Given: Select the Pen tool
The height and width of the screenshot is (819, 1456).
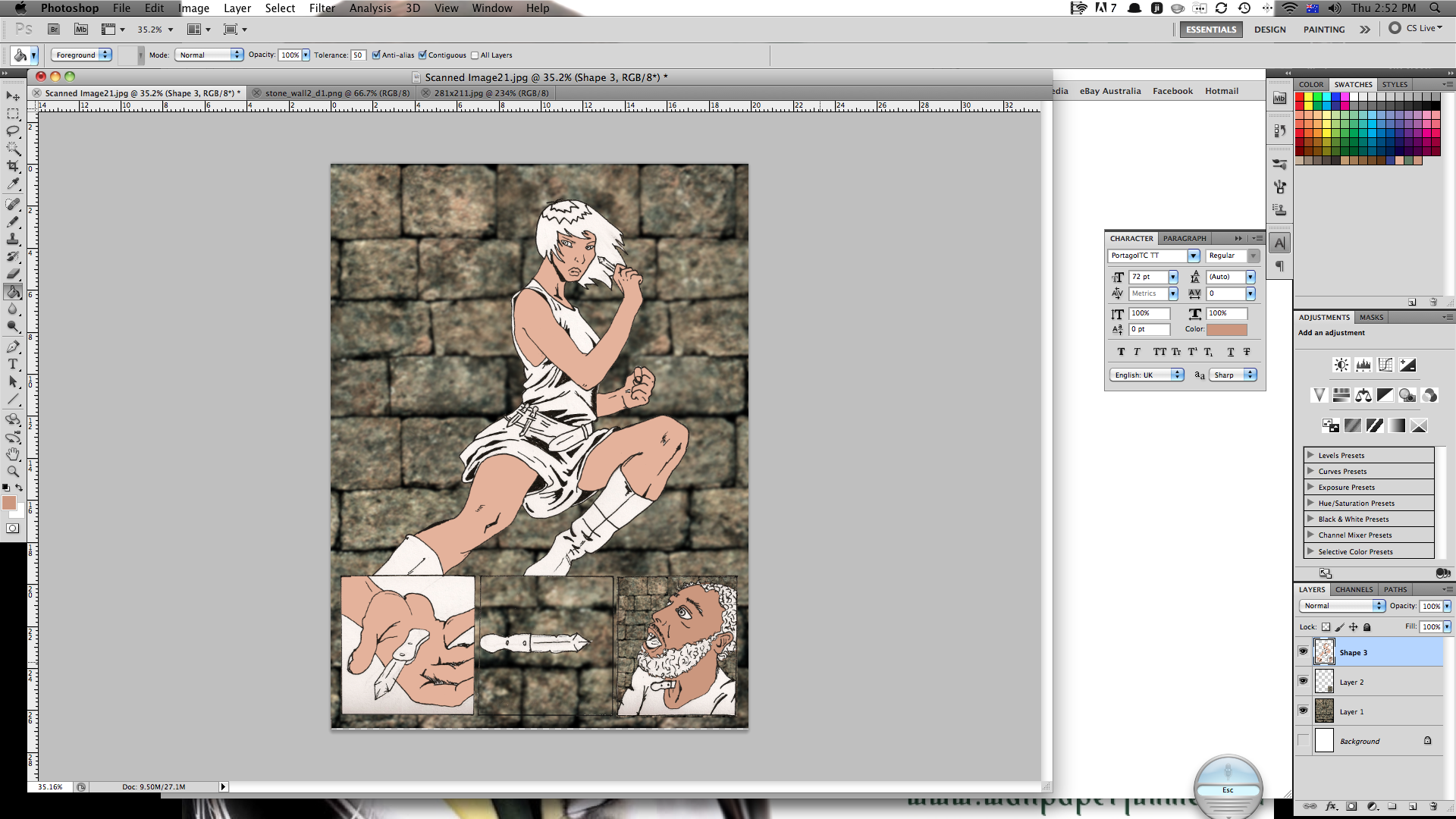Looking at the screenshot, I should 13,347.
